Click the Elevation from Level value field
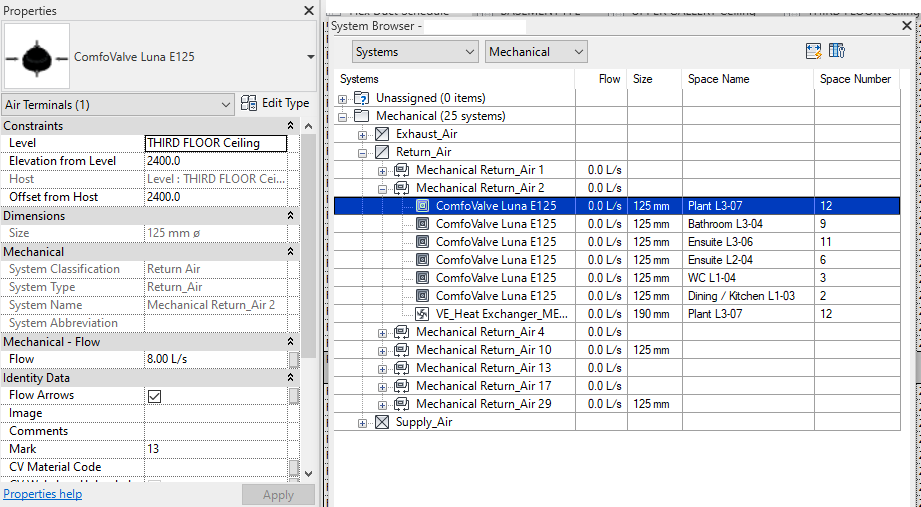This screenshot has height=507, width=921. [x=216, y=161]
